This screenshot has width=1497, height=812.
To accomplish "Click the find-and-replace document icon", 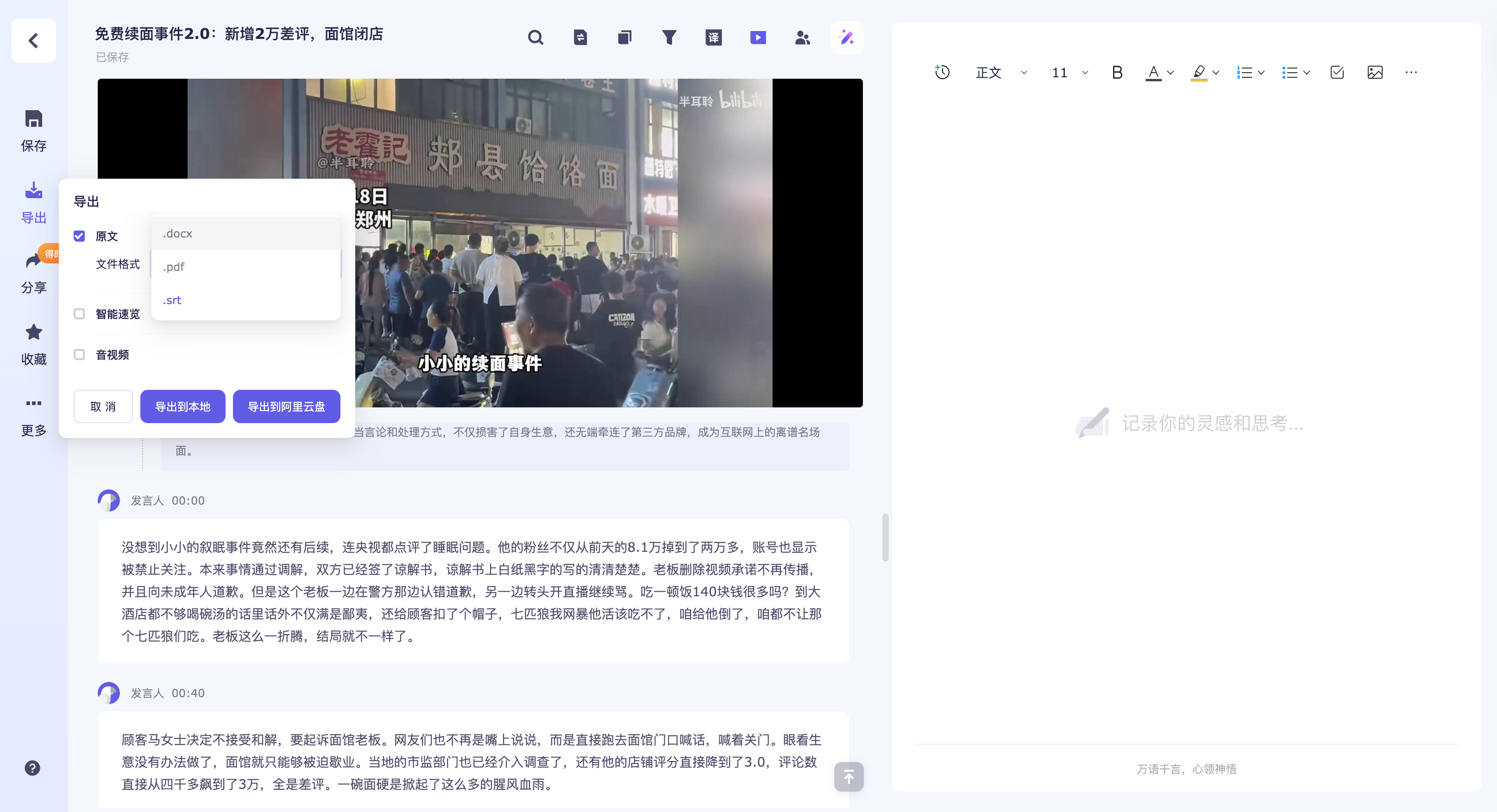I will (580, 38).
